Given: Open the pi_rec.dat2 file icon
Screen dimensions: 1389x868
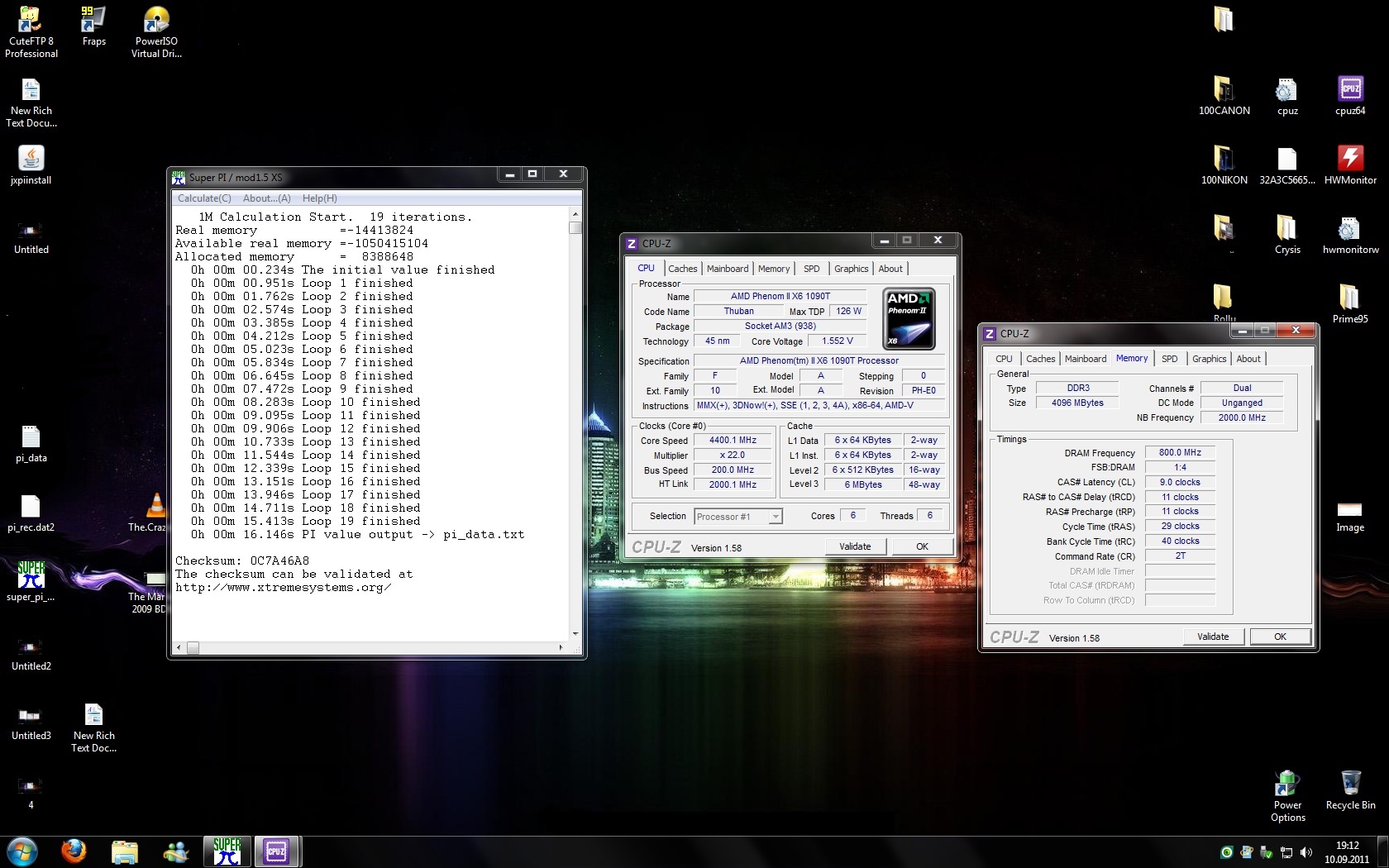Looking at the screenshot, I should pyautogui.click(x=31, y=513).
